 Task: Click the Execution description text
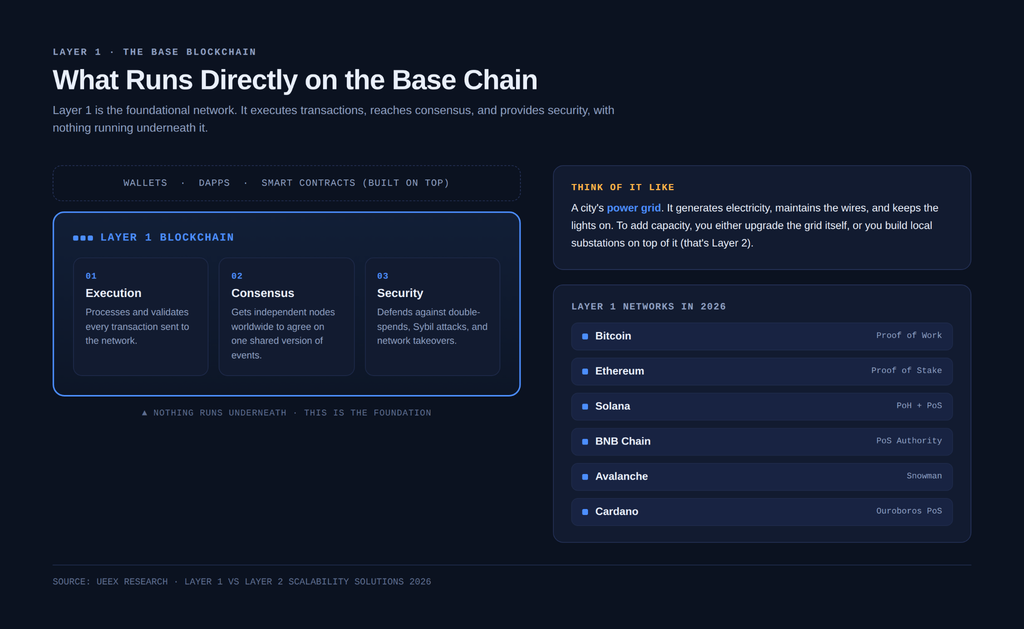click(138, 327)
